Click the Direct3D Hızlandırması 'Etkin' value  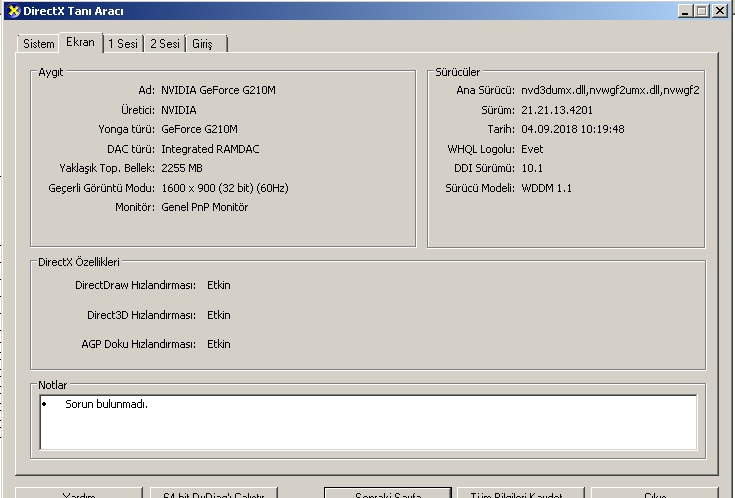pyautogui.click(x=219, y=315)
